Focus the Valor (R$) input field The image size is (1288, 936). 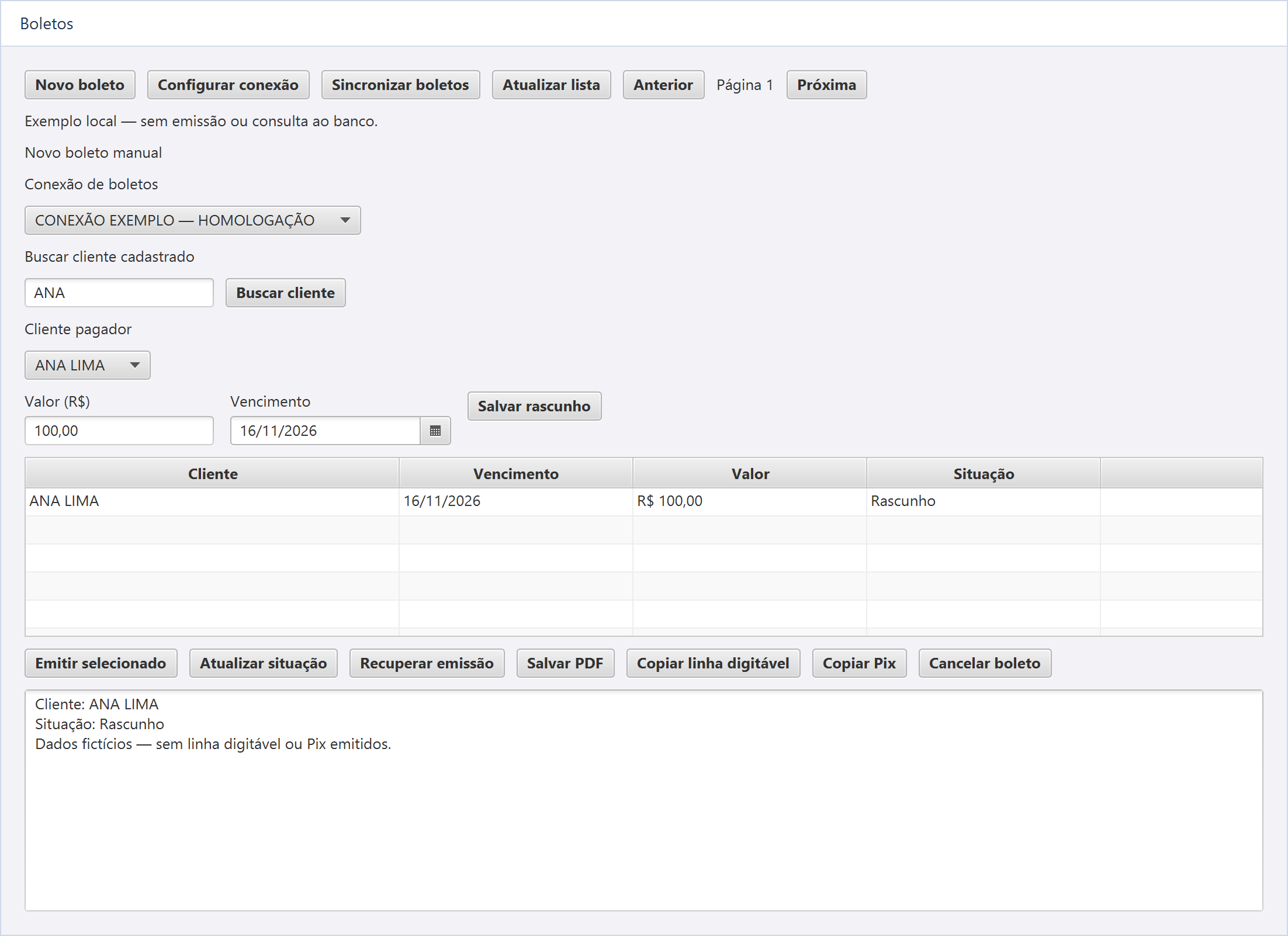pyautogui.click(x=119, y=431)
